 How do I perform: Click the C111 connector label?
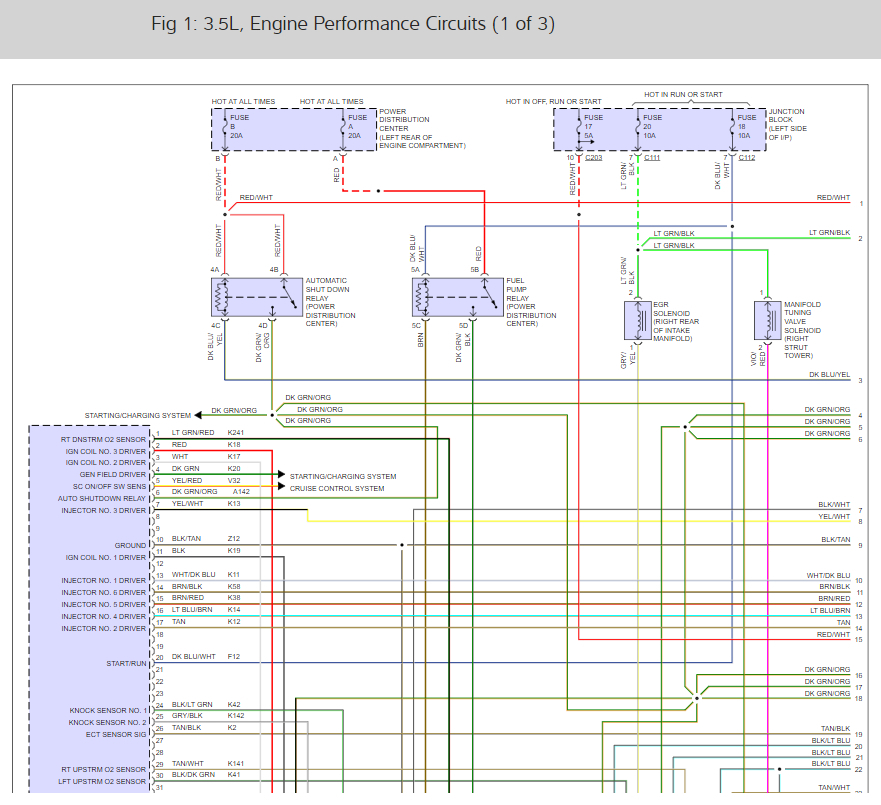point(652,158)
